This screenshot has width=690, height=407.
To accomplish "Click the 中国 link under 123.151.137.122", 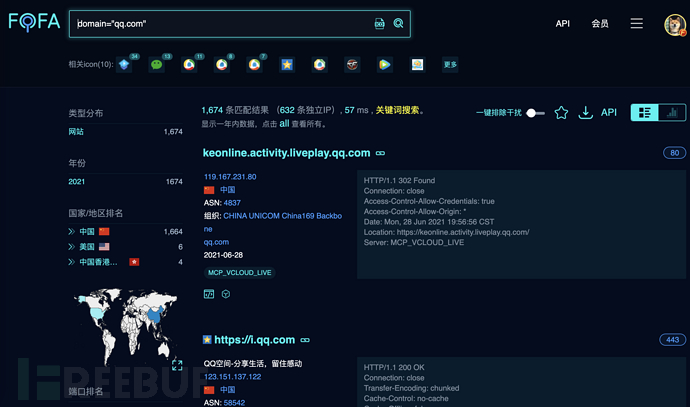I will 228,390.
